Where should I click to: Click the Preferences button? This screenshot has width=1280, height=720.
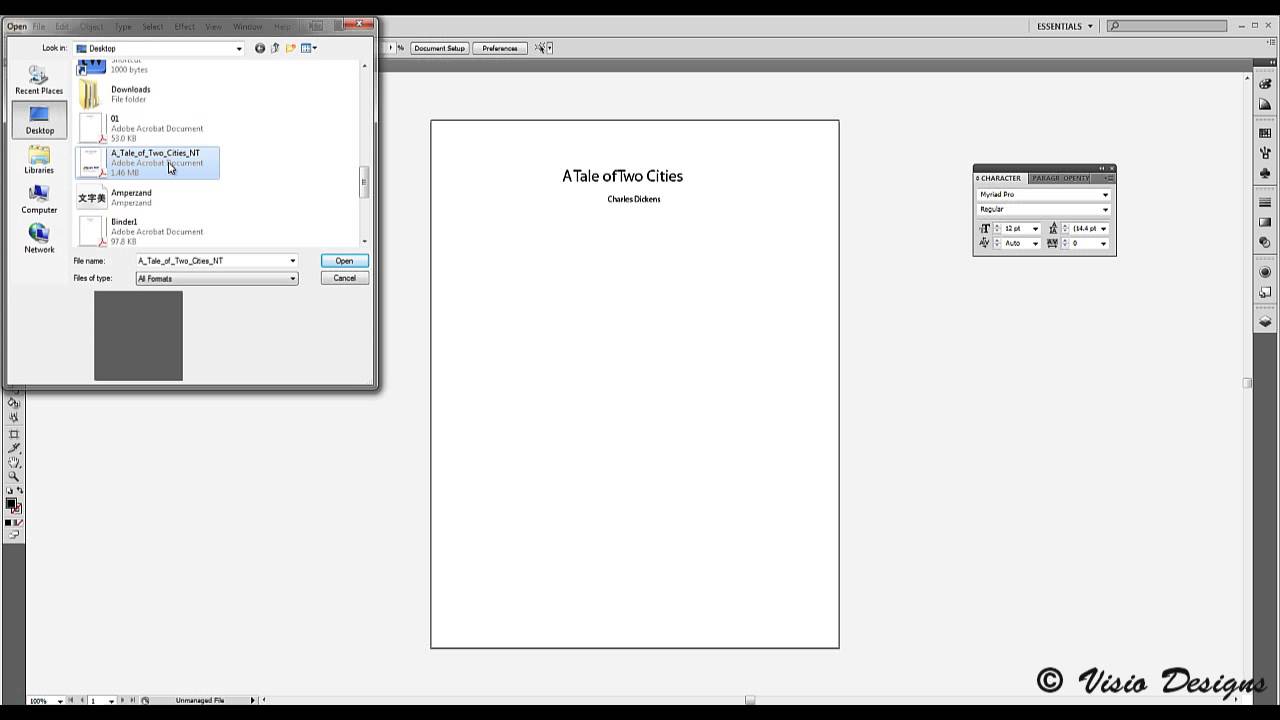(499, 48)
